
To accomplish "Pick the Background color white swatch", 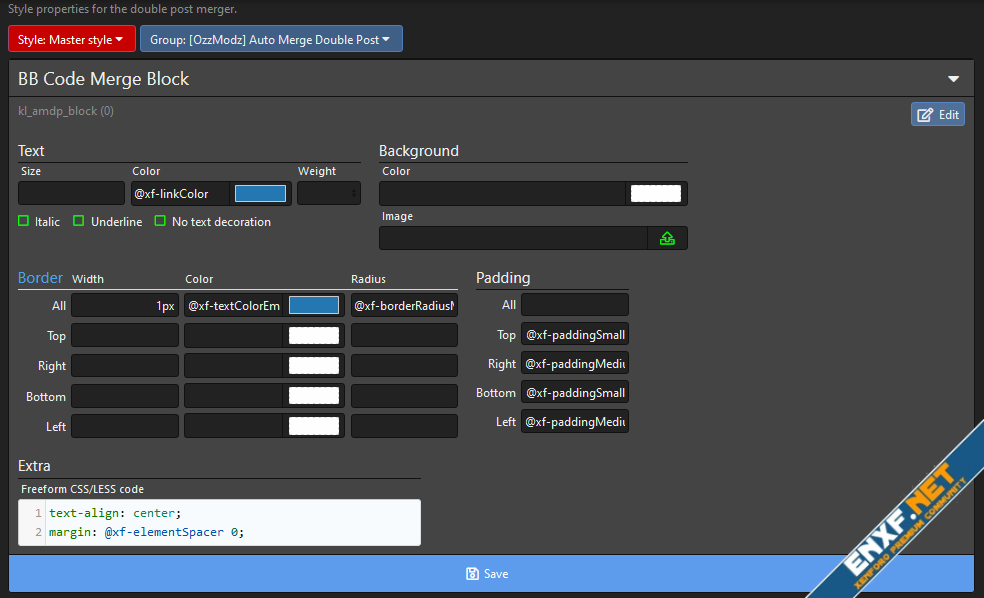I will [656, 194].
